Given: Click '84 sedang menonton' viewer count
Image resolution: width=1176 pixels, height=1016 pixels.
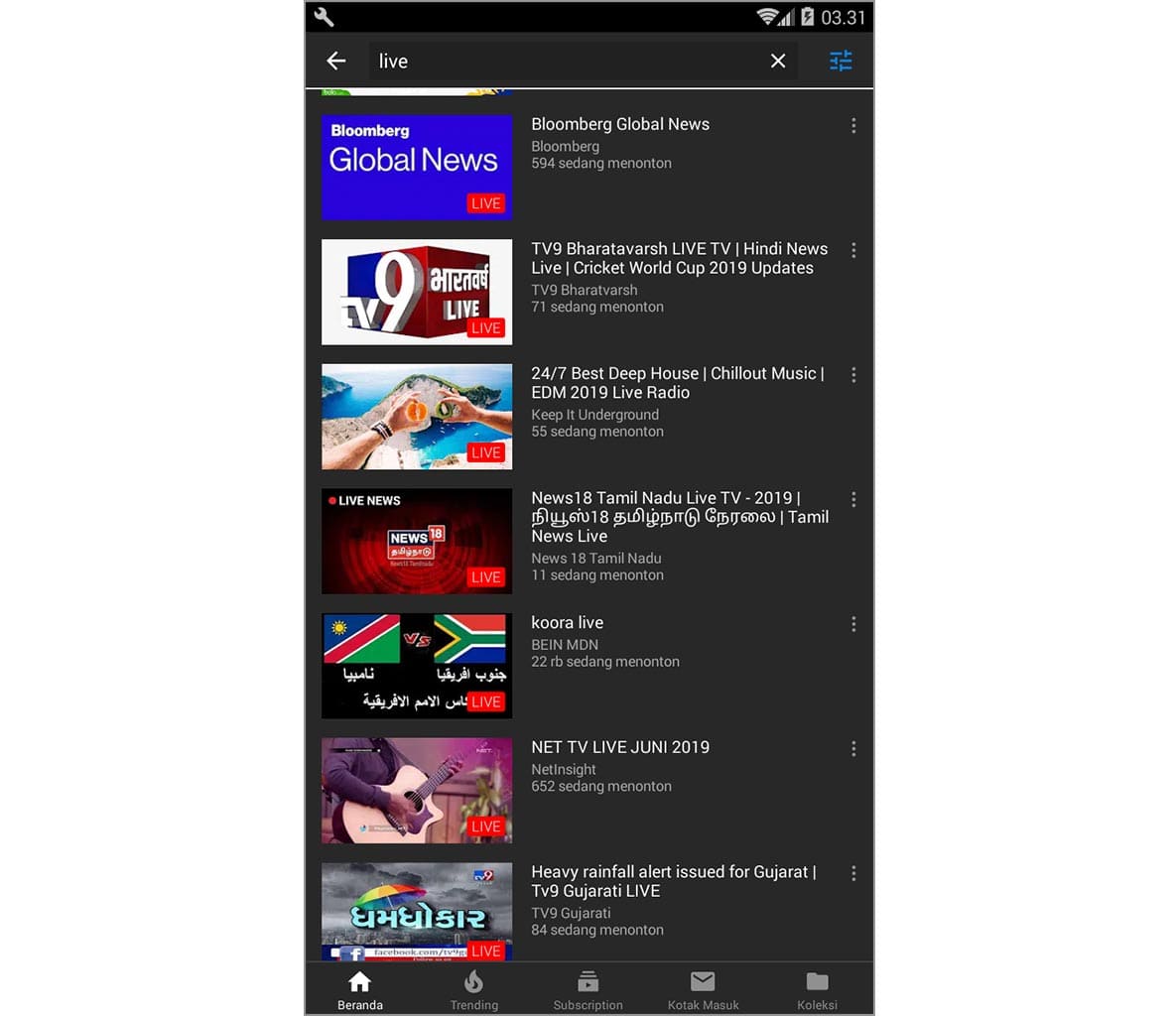Looking at the screenshot, I should (x=597, y=930).
